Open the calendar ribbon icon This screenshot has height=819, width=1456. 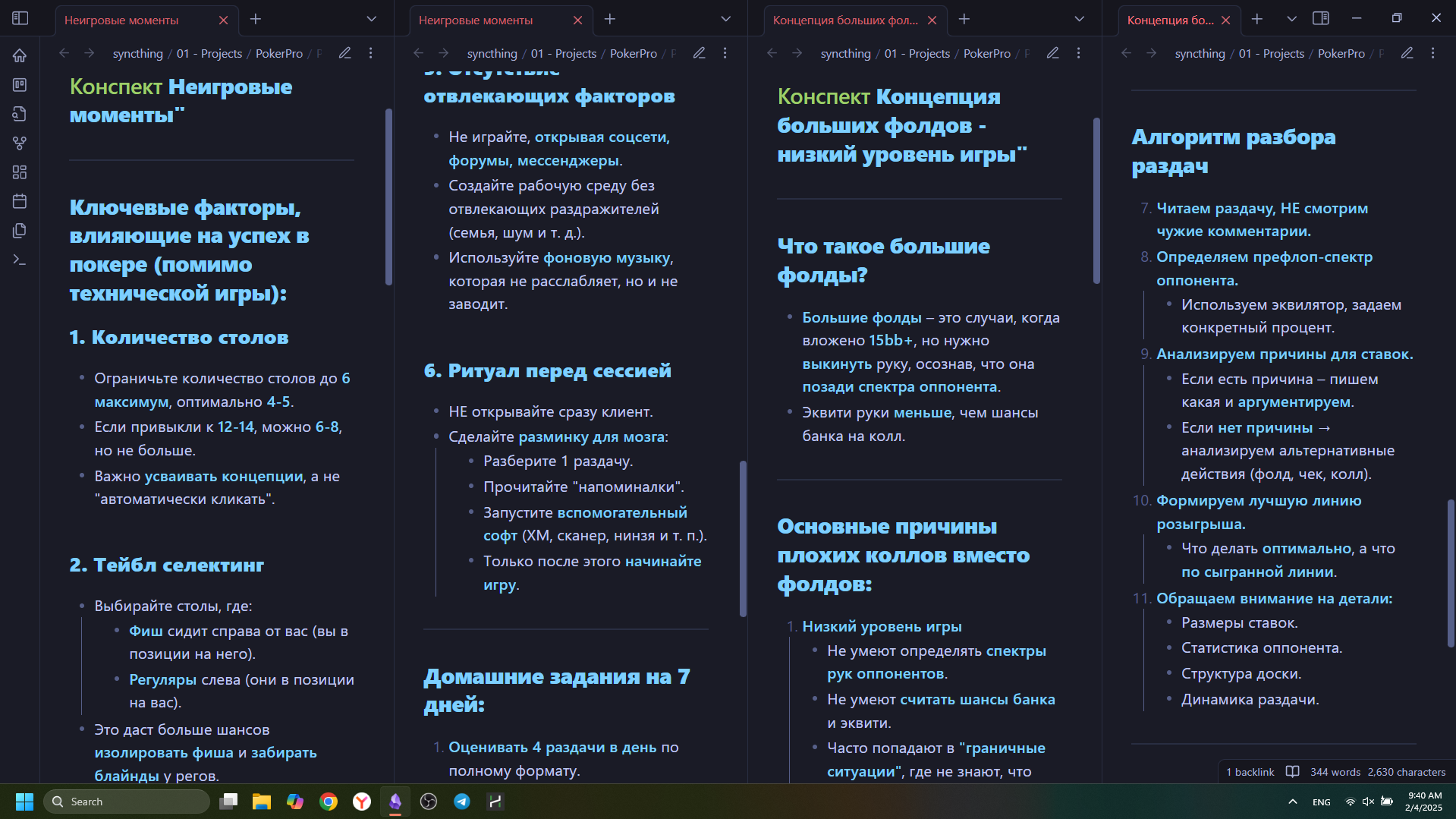click(x=20, y=201)
